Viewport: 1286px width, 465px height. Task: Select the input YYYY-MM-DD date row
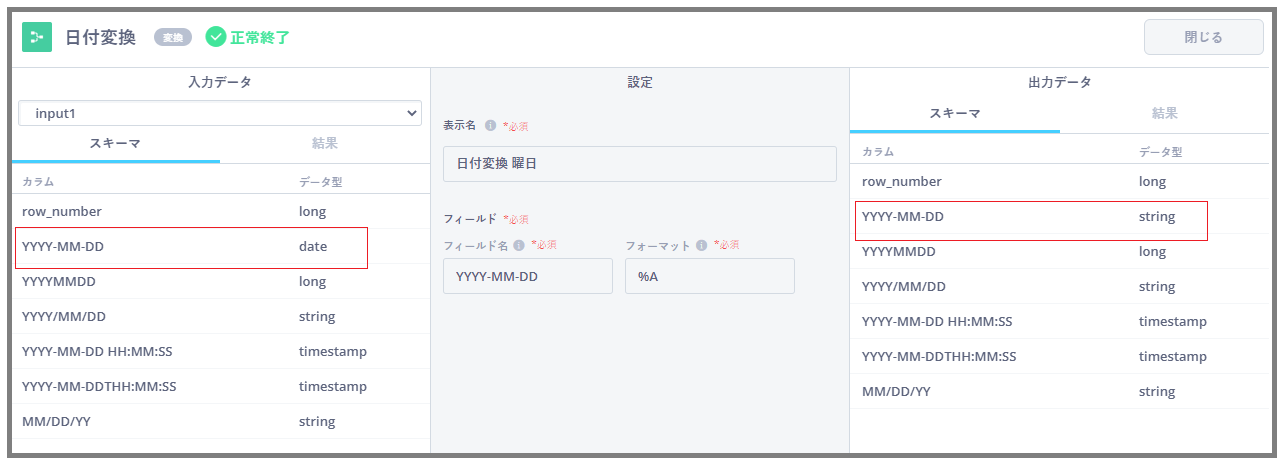point(221,247)
